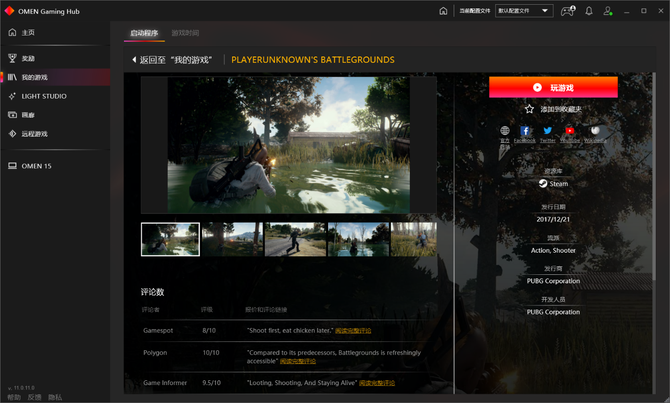
Task: Select the fourth thumbnail with water scene
Action: pyautogui.click(x=358, y=239)
